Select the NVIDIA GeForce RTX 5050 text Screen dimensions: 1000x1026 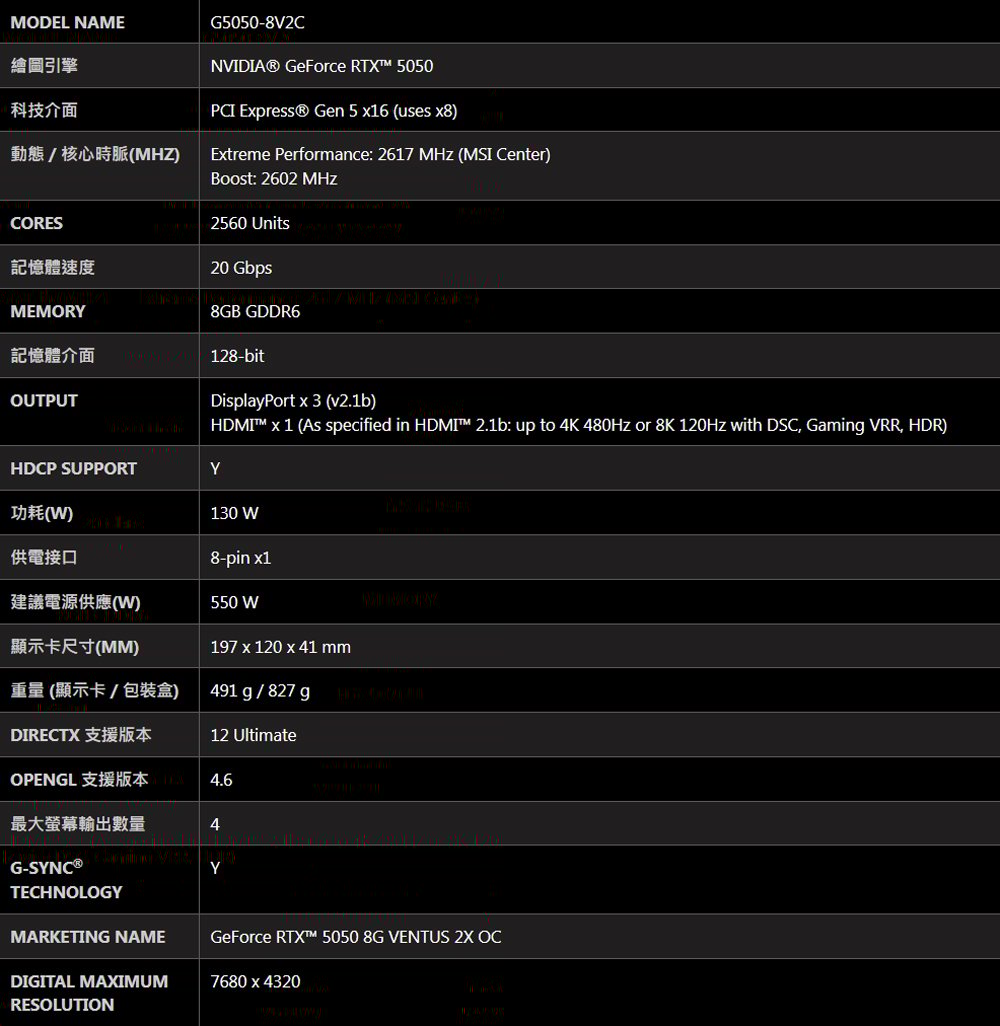tap(321, 66)
